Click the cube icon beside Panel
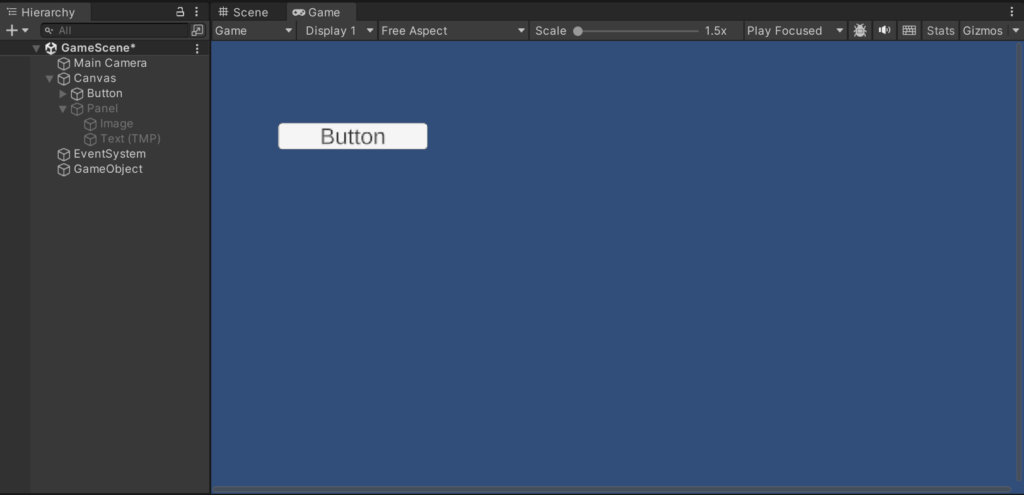The height and width of the screenshot is (495, 1024). pos(77,108)
